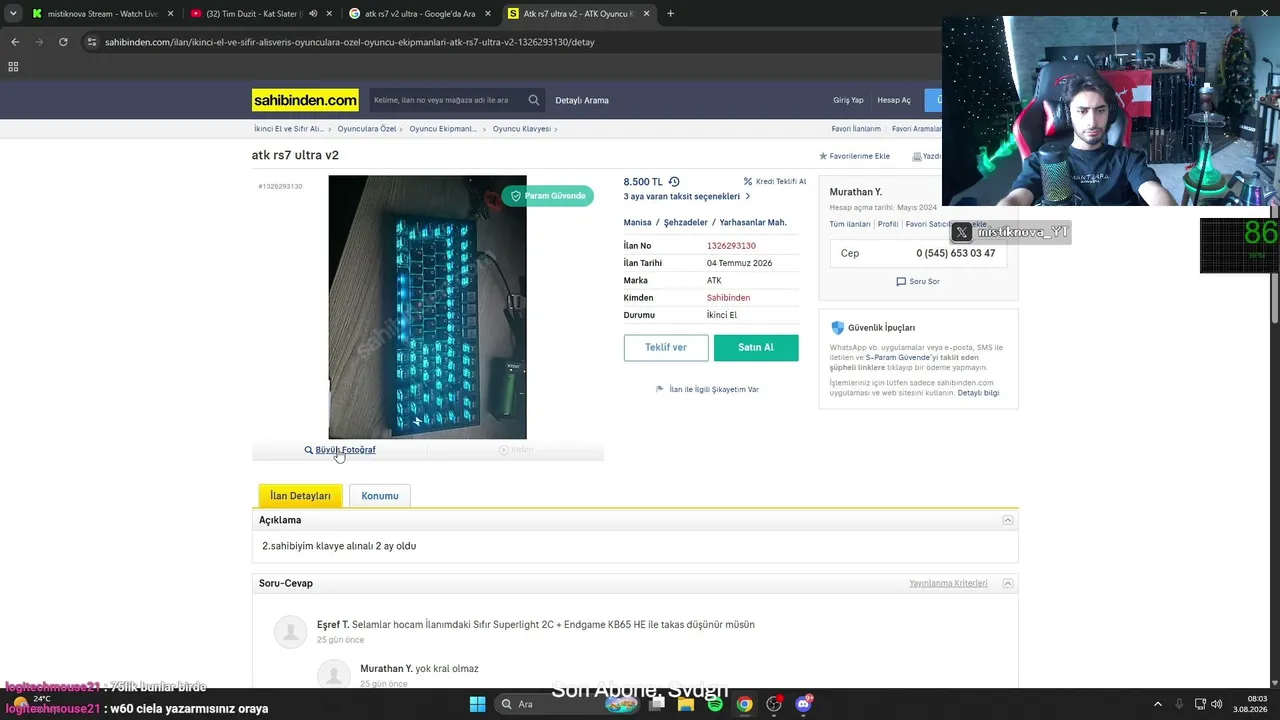Open Yayınlanma Kriterleri link
The image size is (1280, 720).
coord(948,583)
